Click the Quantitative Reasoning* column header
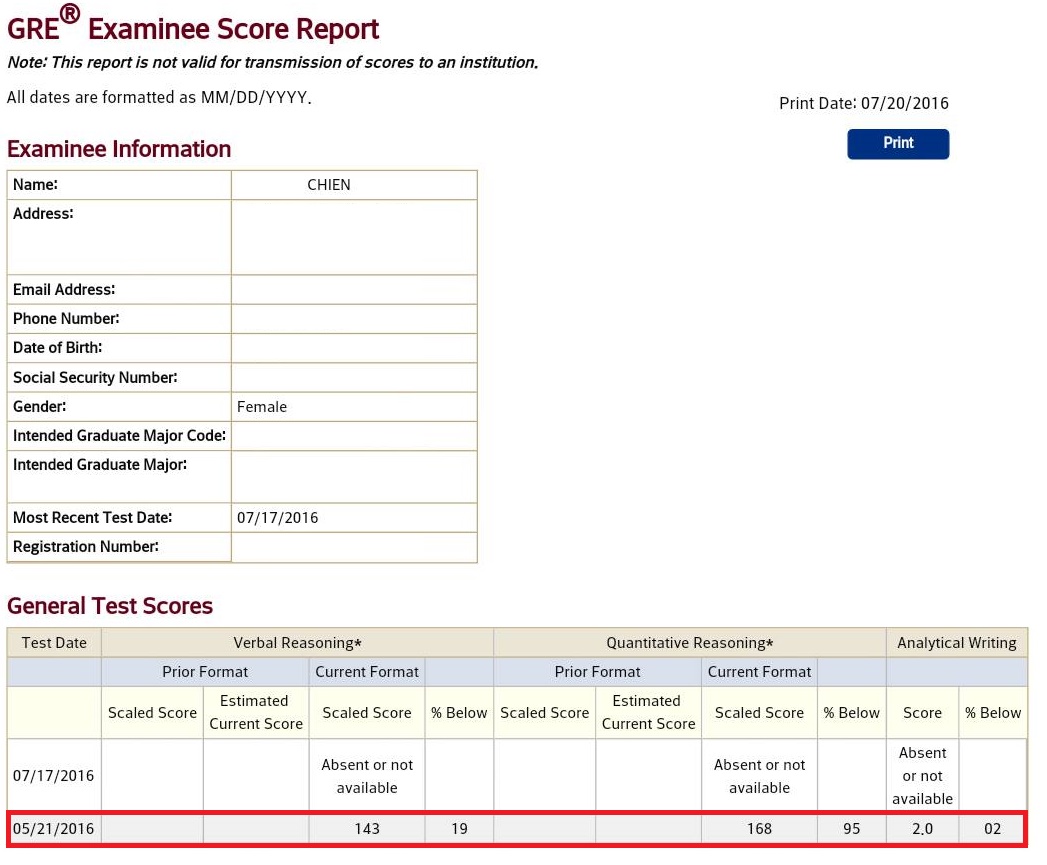 coord(690,643)
